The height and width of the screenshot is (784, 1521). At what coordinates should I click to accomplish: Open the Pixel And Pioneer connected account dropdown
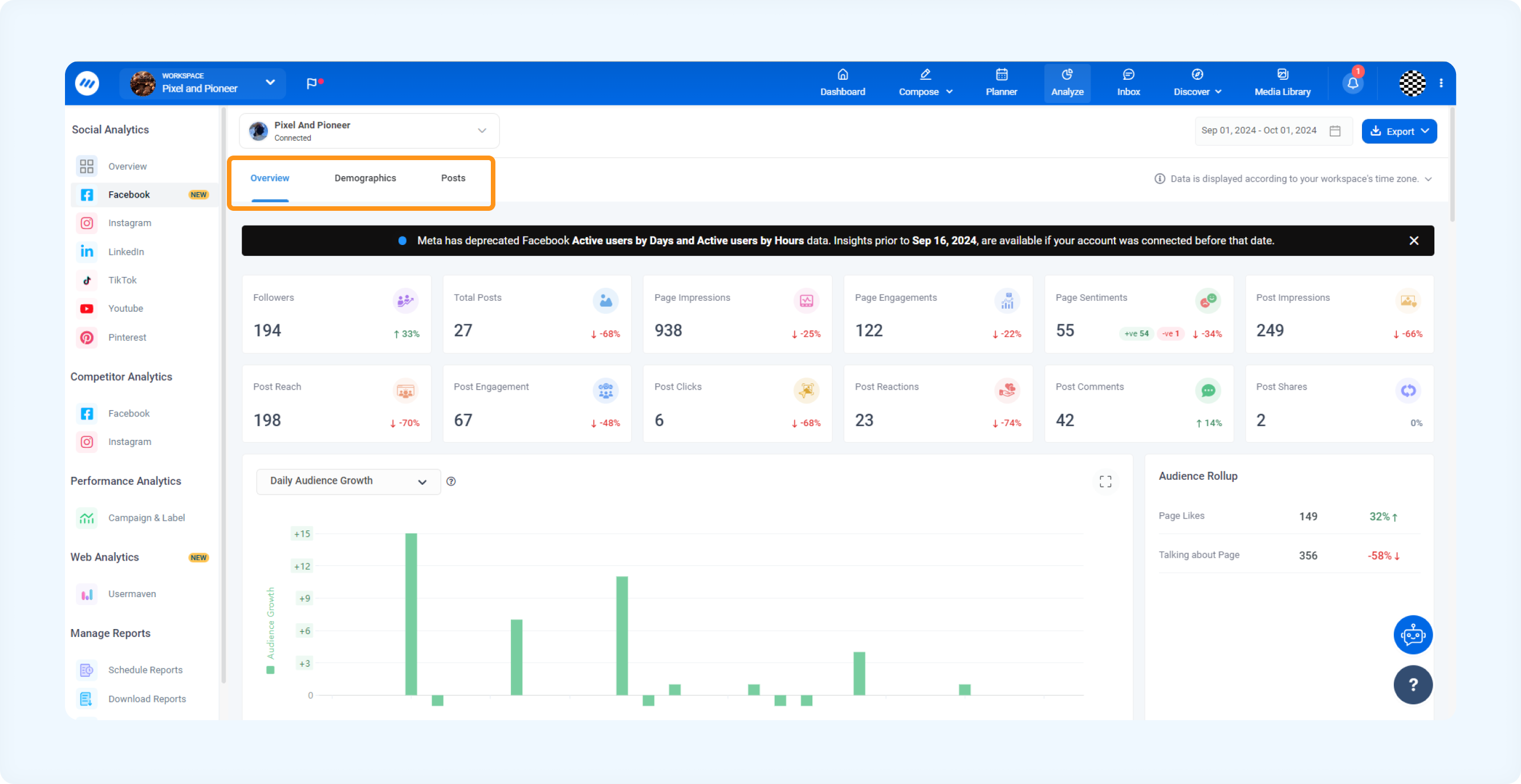click(x=369, y=130)
